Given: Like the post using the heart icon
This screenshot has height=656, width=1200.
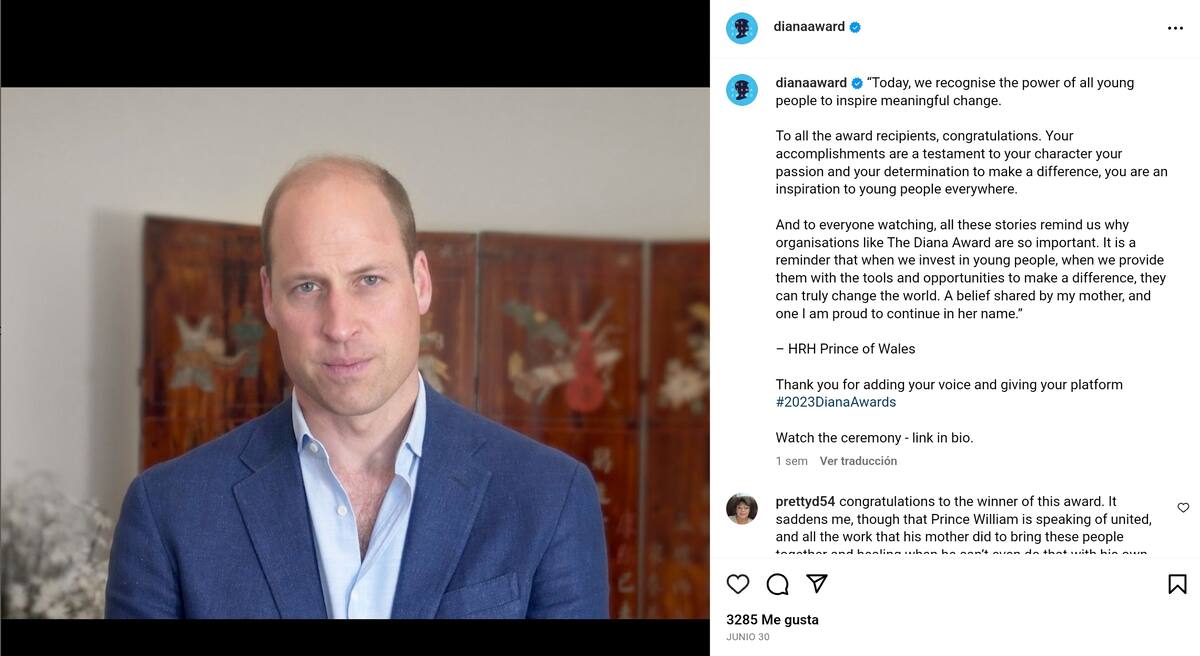Looking at the screenshot, I should click(738, 584).
